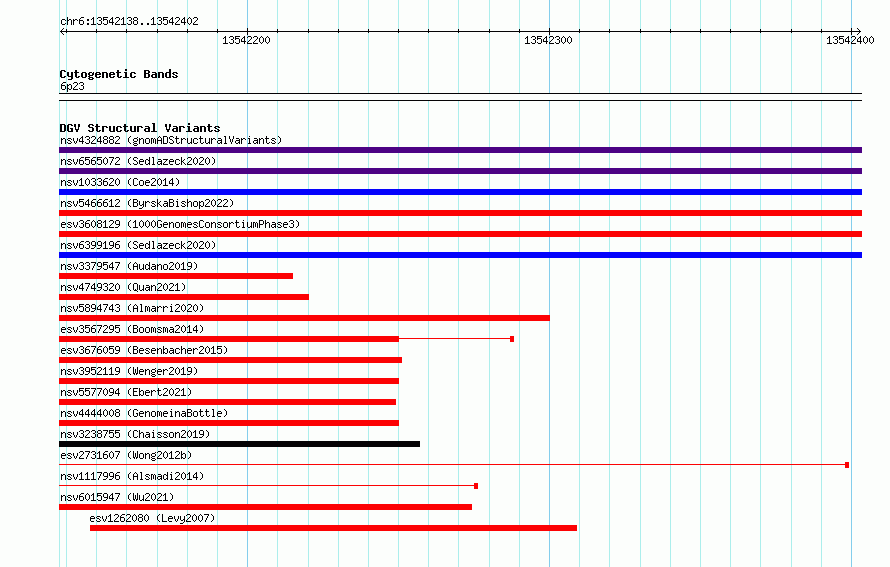Click the left arrow on the ruler
The height and width of the screenshot is (567, 890).
pyautogui.click(x=63, y=31)
